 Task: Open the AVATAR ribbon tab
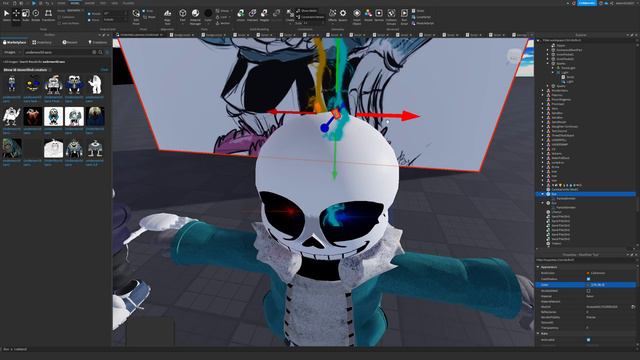pyautogui.click(x=89, y=3)
